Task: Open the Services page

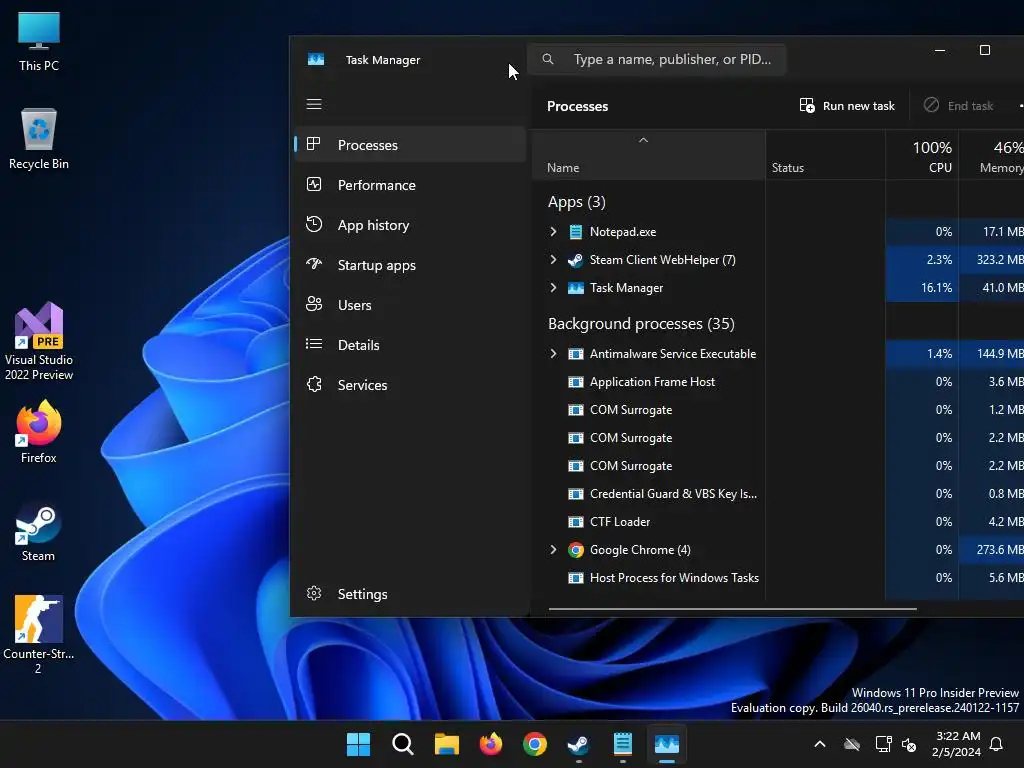Action: coord(410,385)
